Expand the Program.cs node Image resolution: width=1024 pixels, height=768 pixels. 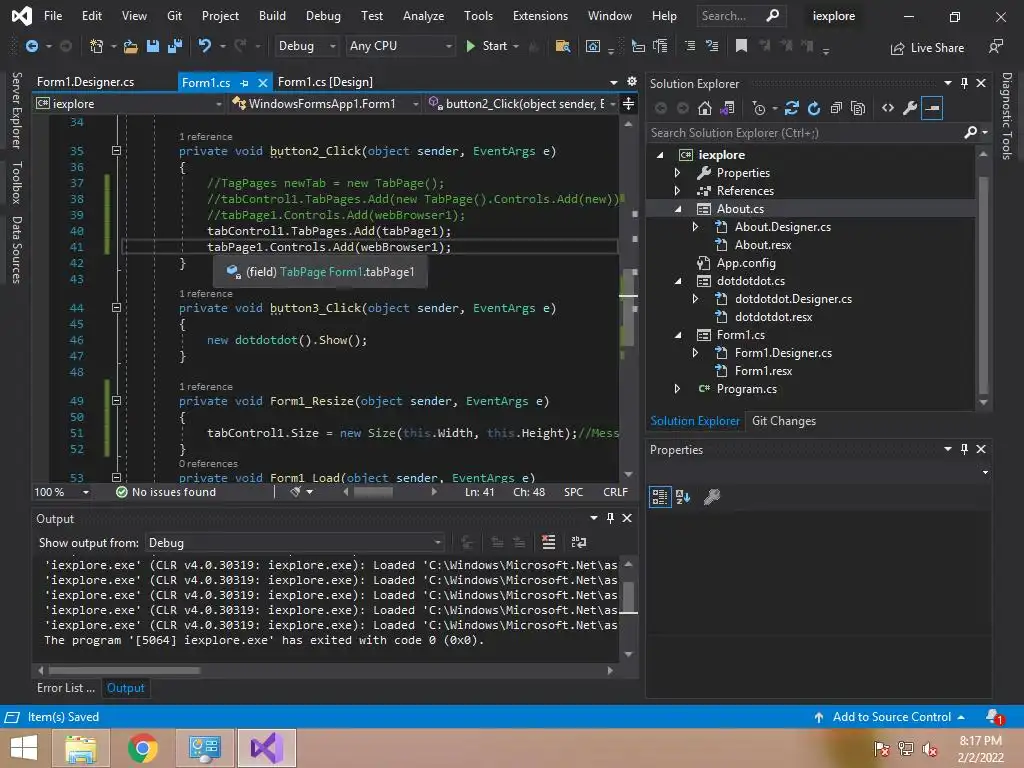pyautogui.click(x=677, y=389)
